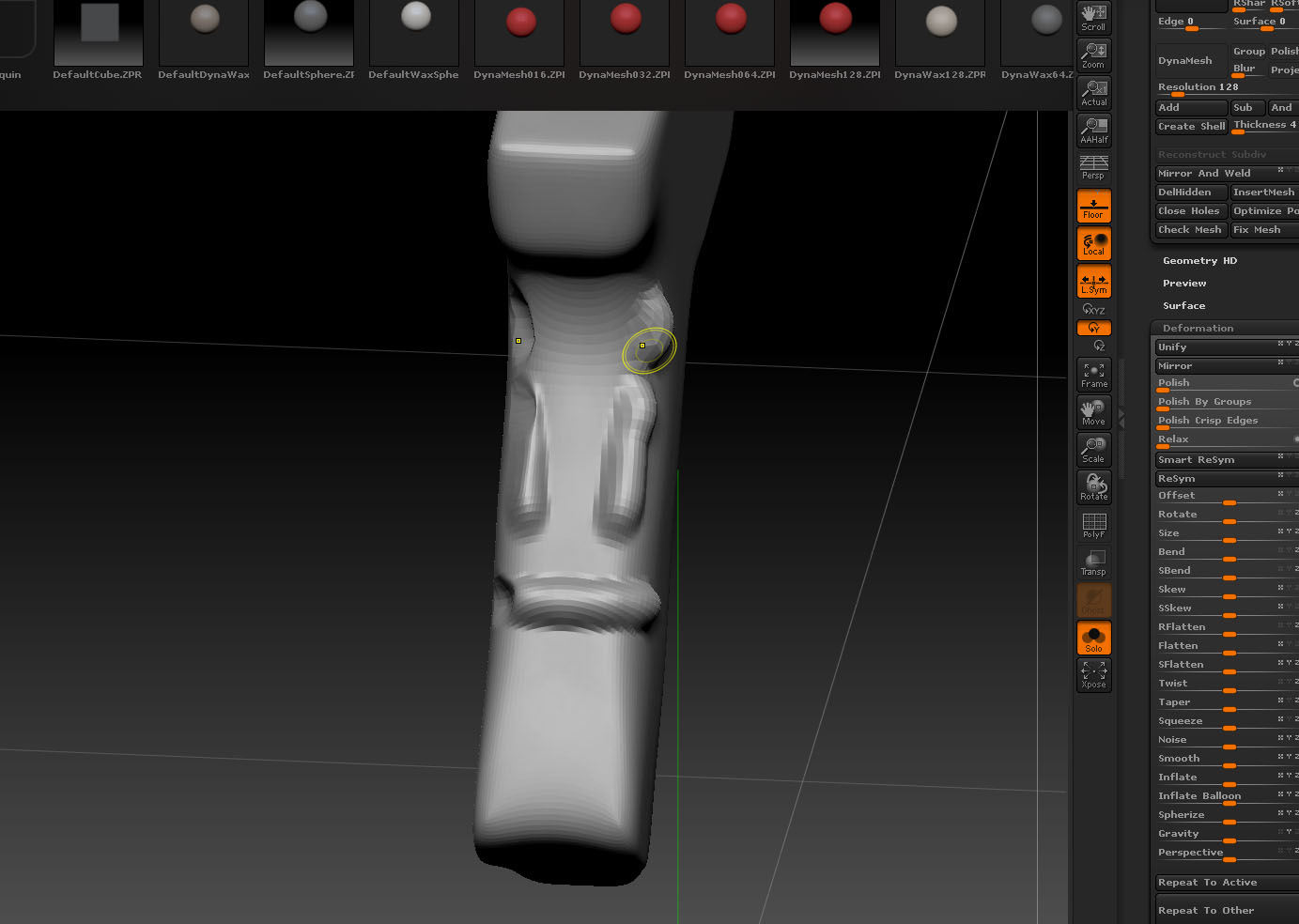Open the DefaultSphere project thumbnail
This screenshot has width=1299, height=924.
coord(309,40)
